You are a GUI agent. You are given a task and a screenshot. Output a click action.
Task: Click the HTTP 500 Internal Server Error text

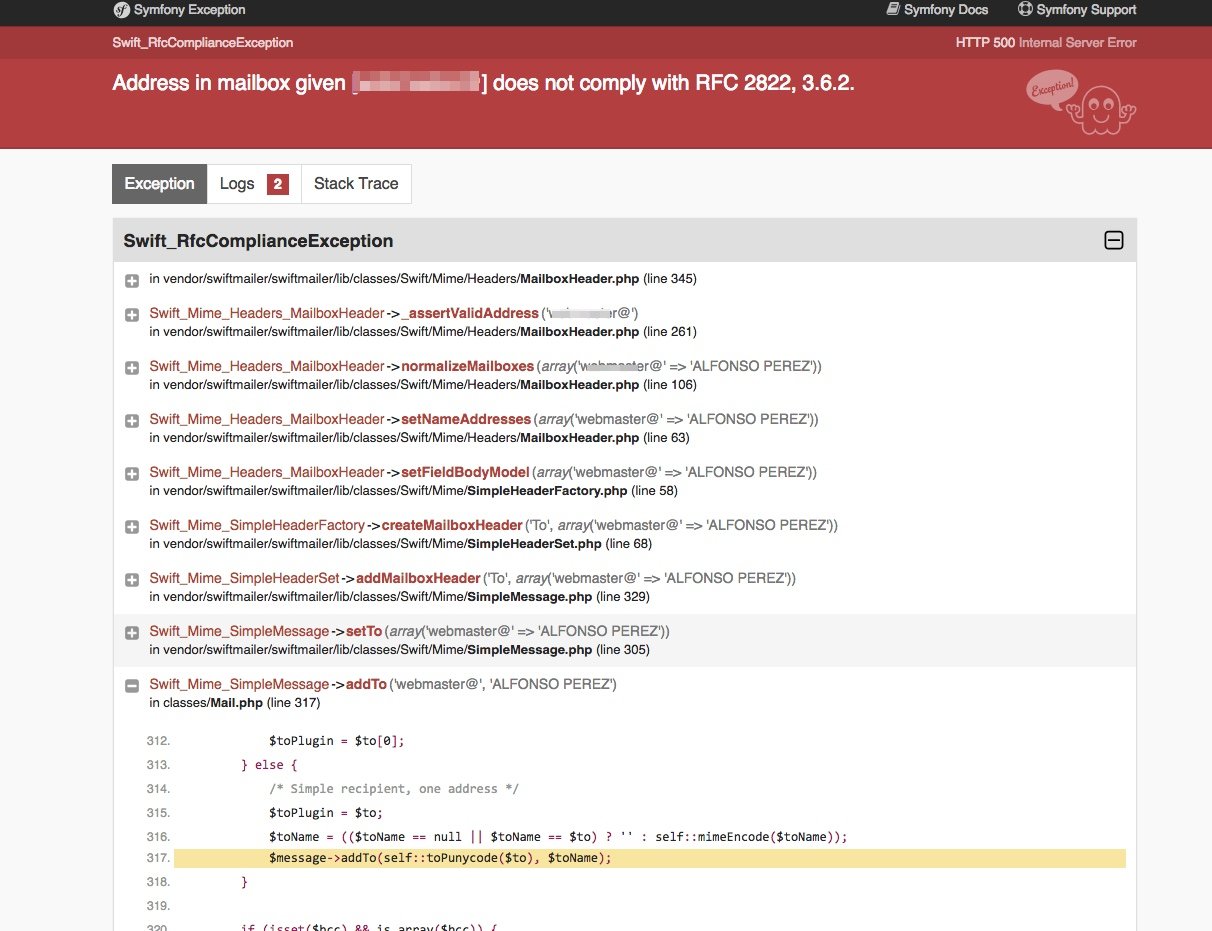point(1046,43)
